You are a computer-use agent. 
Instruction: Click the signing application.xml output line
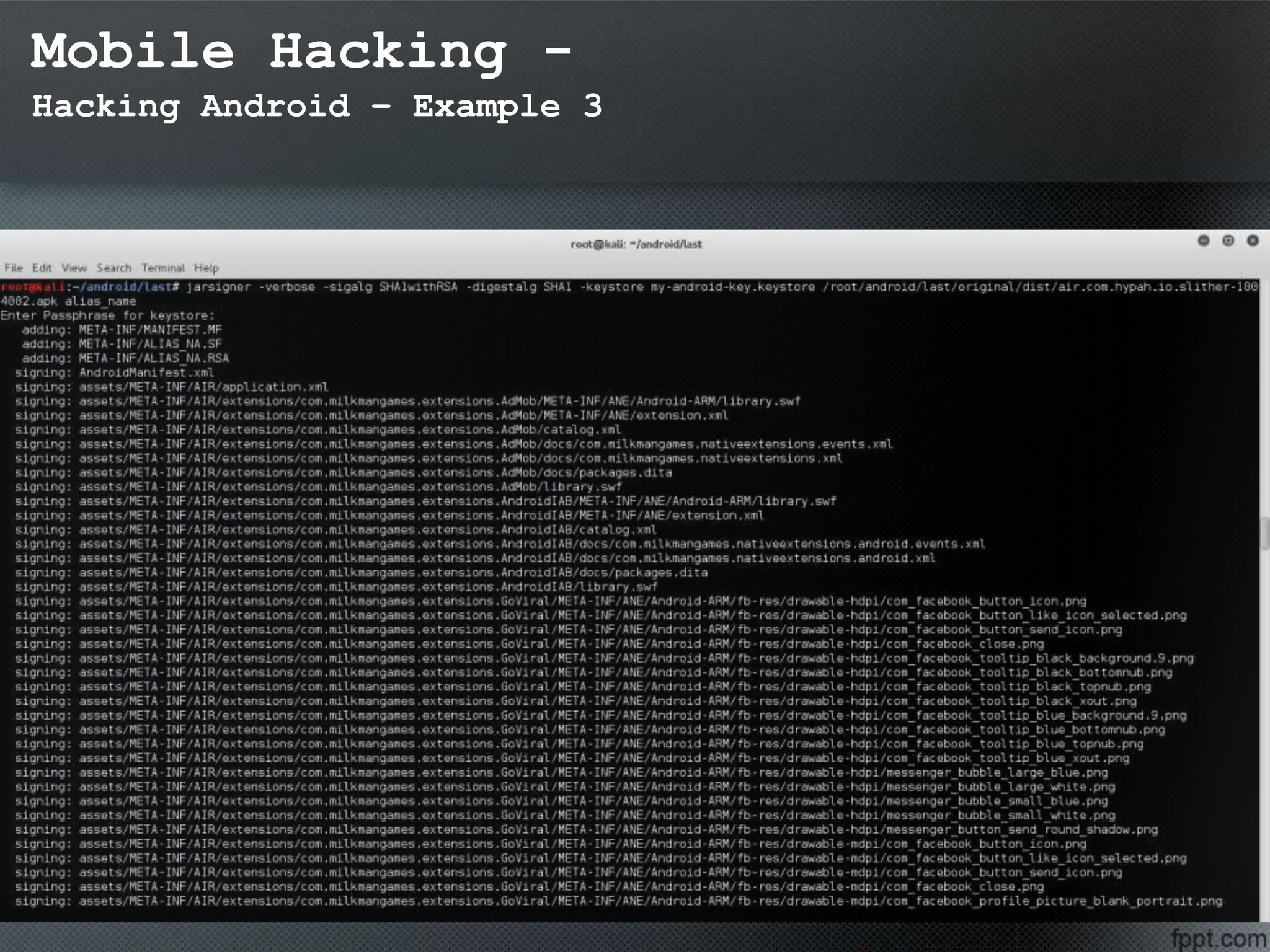[171, 387]
